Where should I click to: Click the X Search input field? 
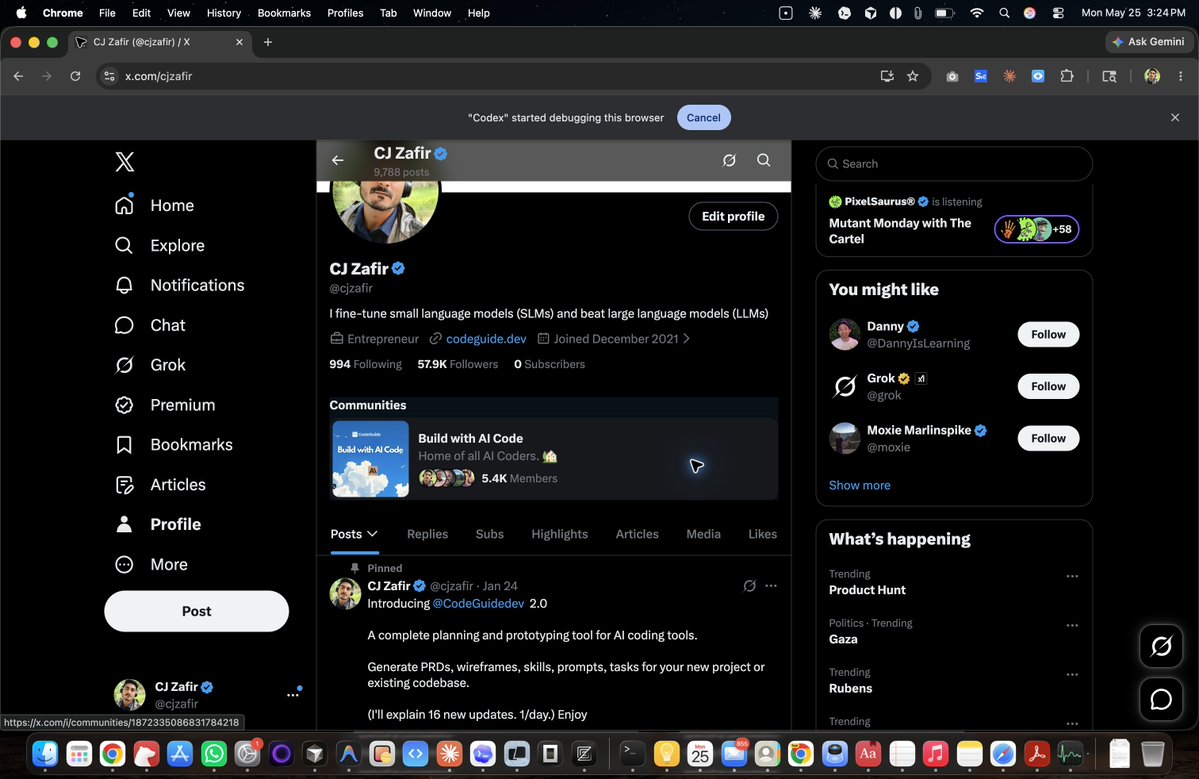(954, 164)
